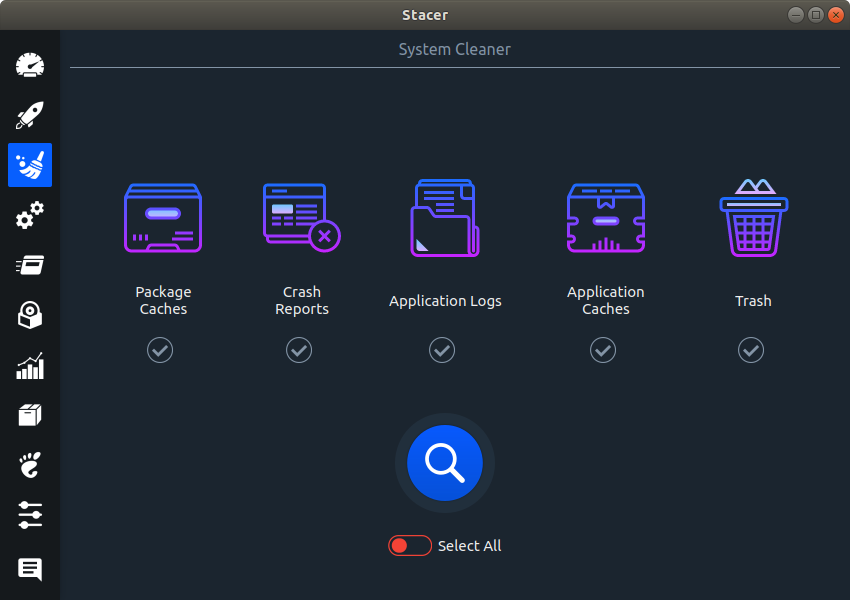
Task: Open Settings sliders sidebar icon
Action: pos(30,515)
